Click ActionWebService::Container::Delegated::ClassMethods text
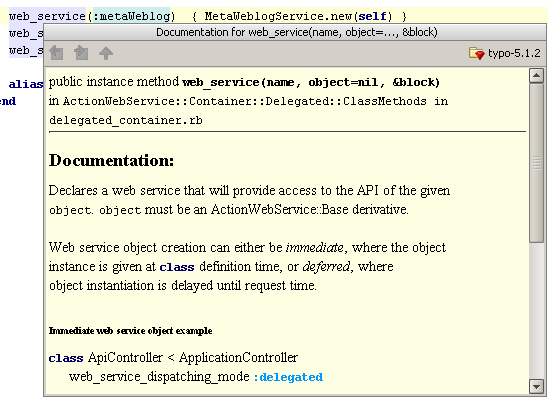This screenshot has height=399, width=548. tap(245, 101)
